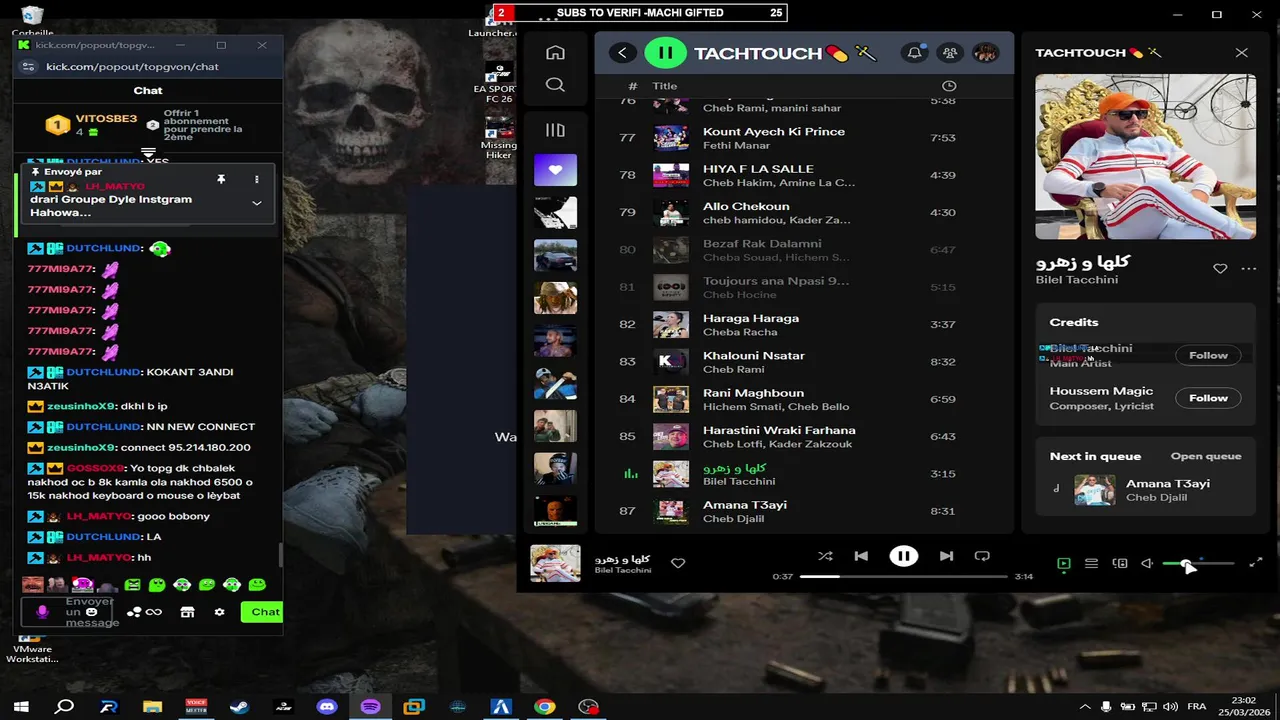1280x720 pixels.
Task: Click the Title column header
Action: point(665,86)
